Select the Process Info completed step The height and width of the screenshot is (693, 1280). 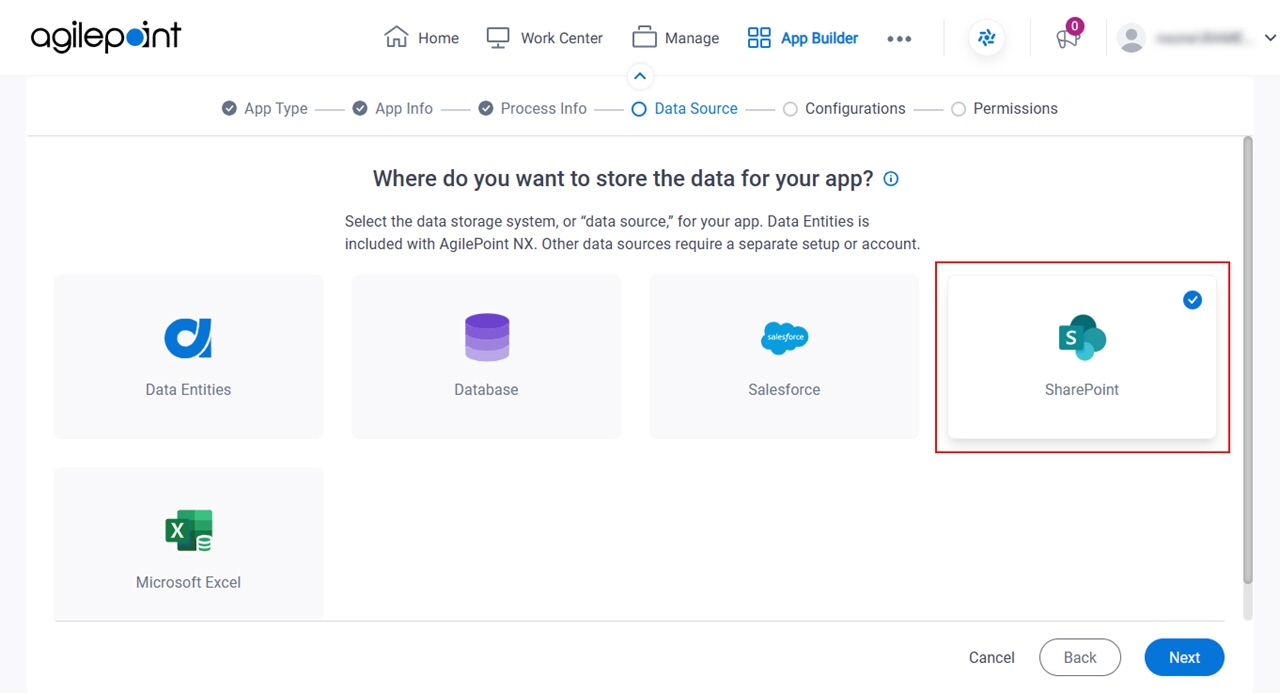click(485, 108)
